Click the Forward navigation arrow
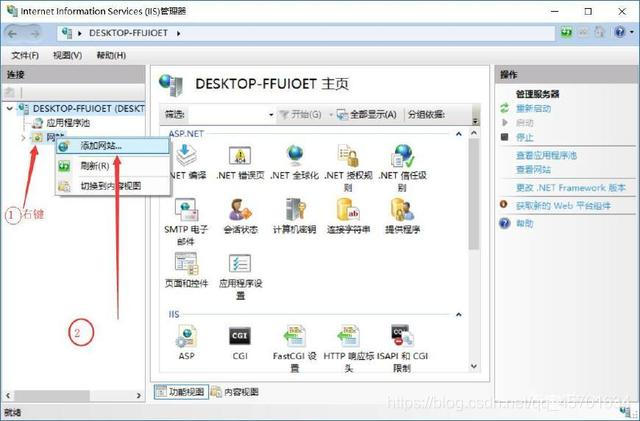Screen dimensions: 640x421 pos(36,33)
